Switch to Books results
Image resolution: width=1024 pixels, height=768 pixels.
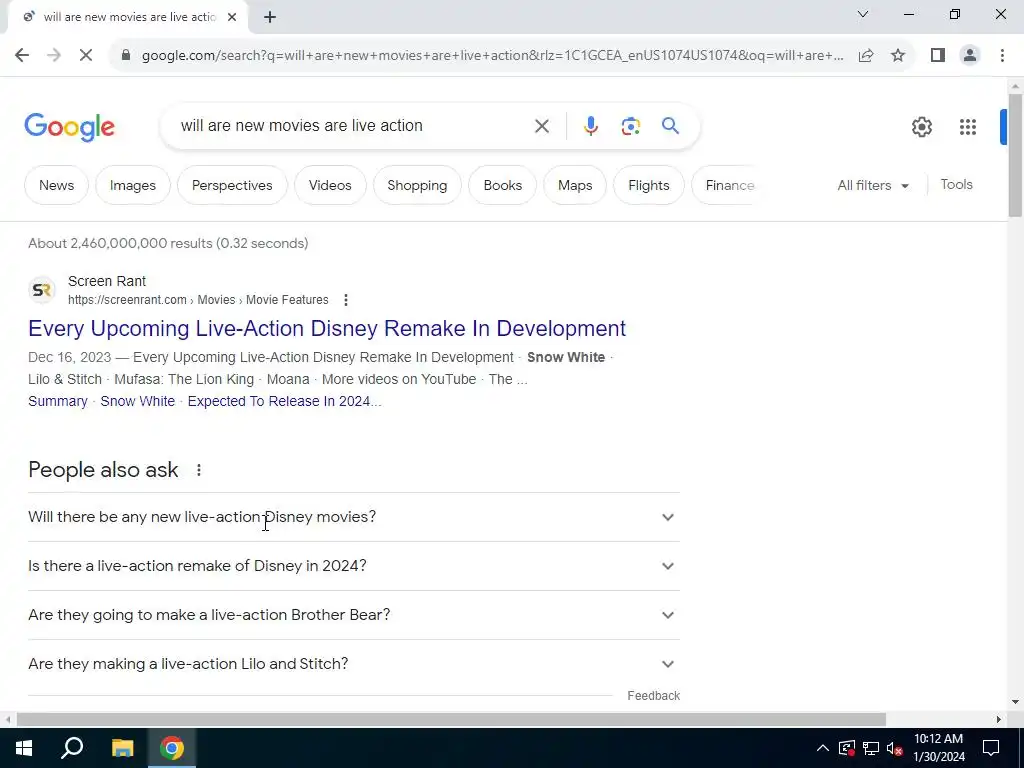coord(502,185)
